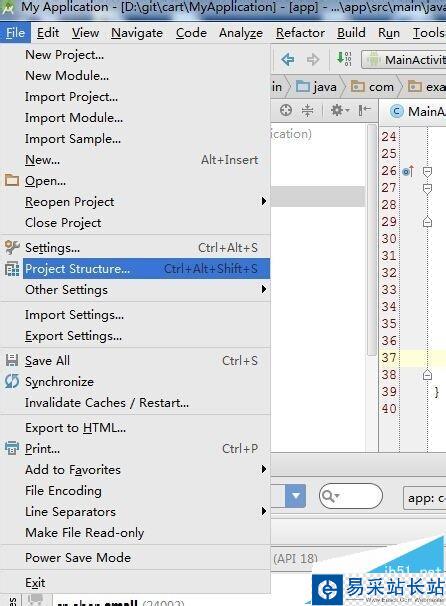Image resolution: width=446 pixels, height=606 pixels.
Task: Click the blue back navigation arrow
Action: tap(288, 60)
